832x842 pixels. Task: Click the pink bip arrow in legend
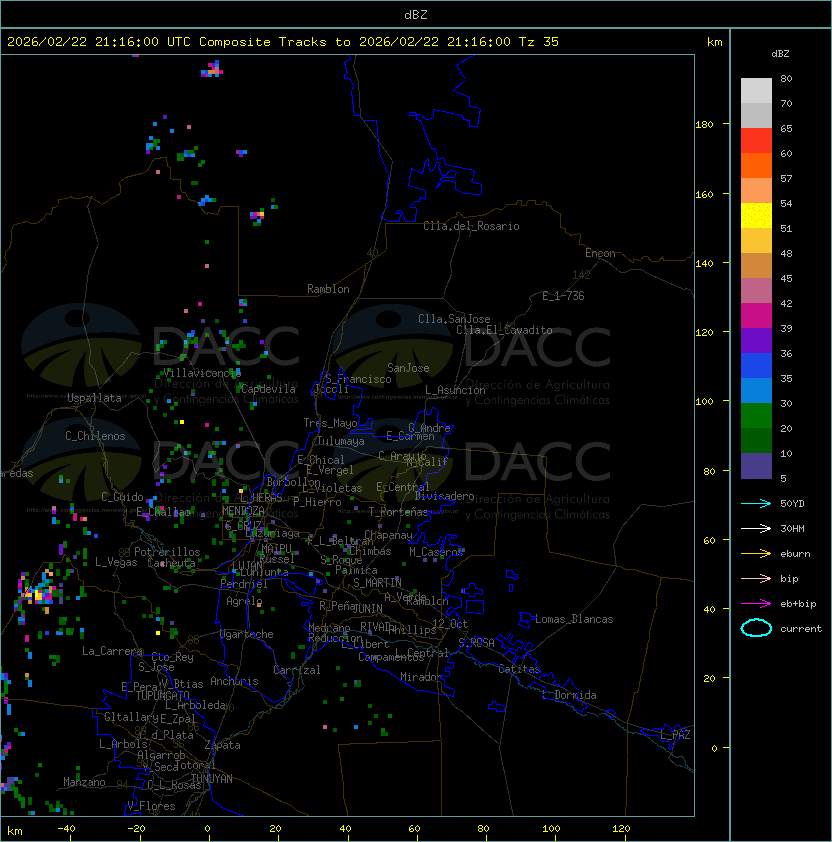[x=756, y=578]
